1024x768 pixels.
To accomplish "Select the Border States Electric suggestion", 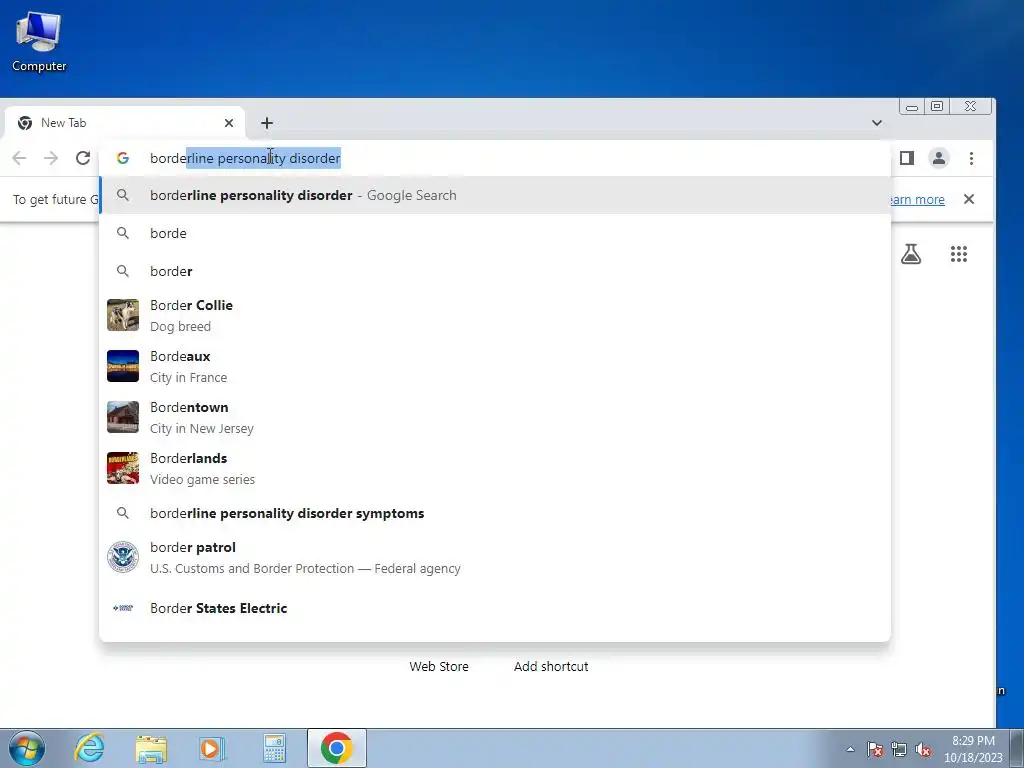I will coord(495,608).
